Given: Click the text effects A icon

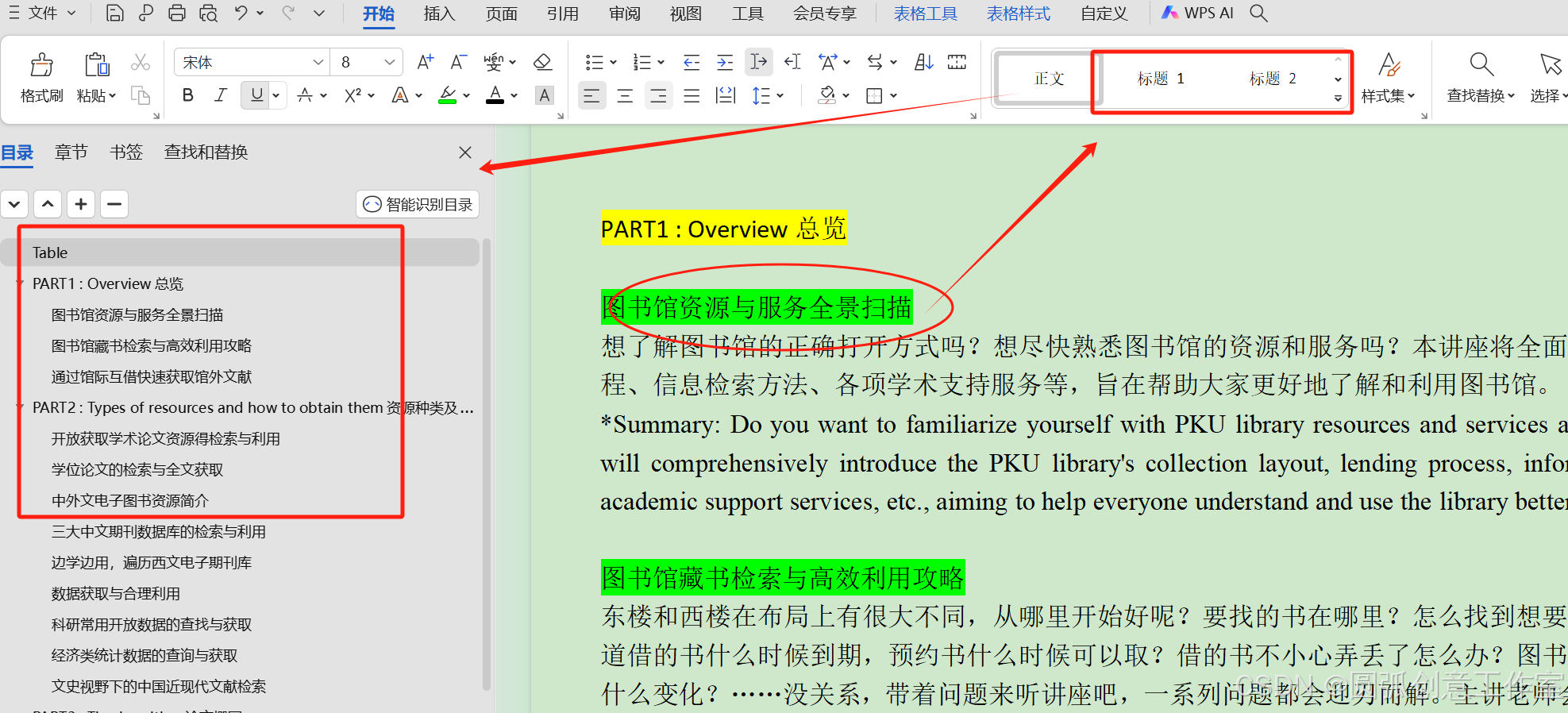Looking at the screenshot, I should (400, 95).
